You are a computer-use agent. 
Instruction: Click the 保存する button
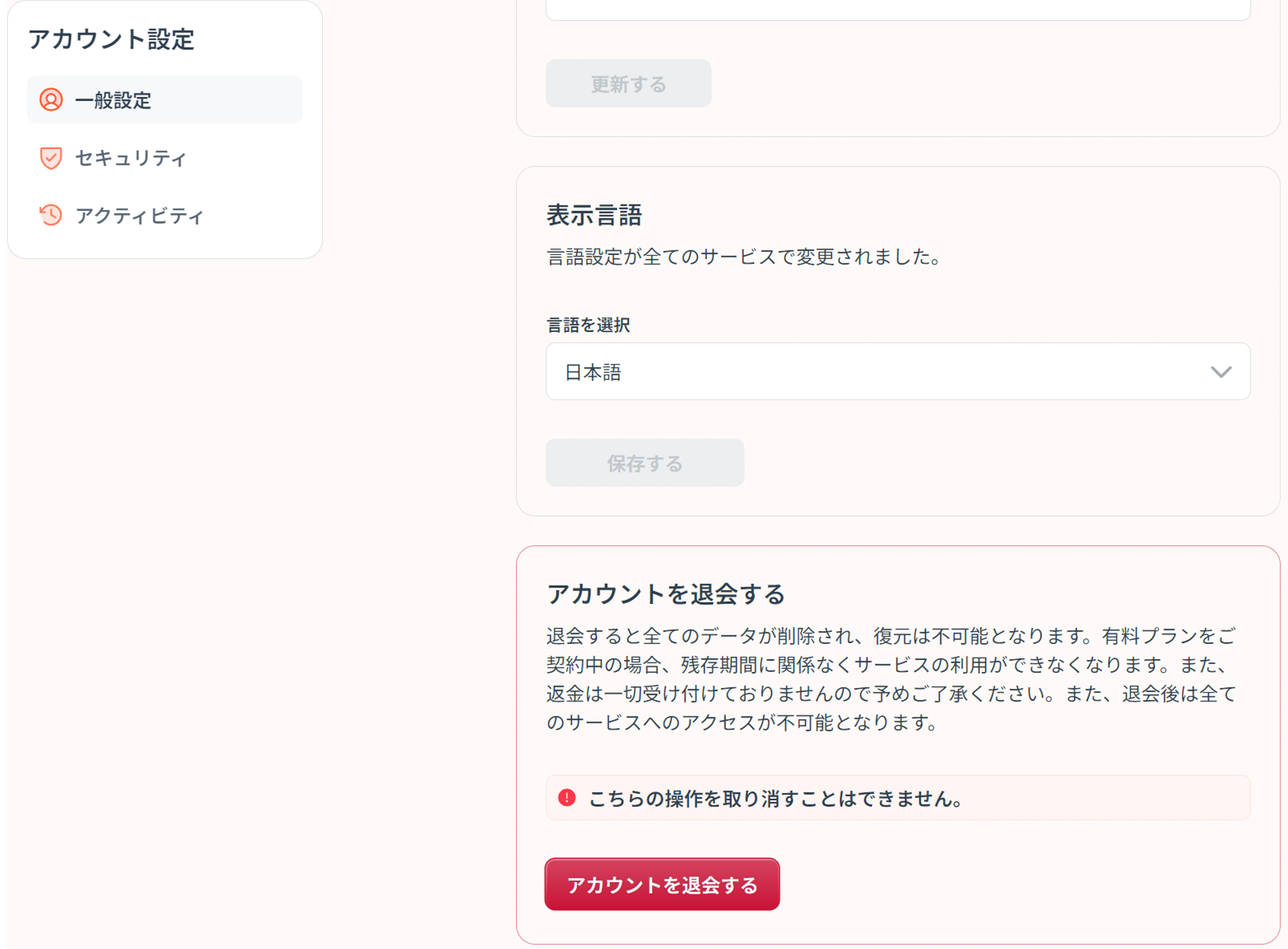pos(645,463)
